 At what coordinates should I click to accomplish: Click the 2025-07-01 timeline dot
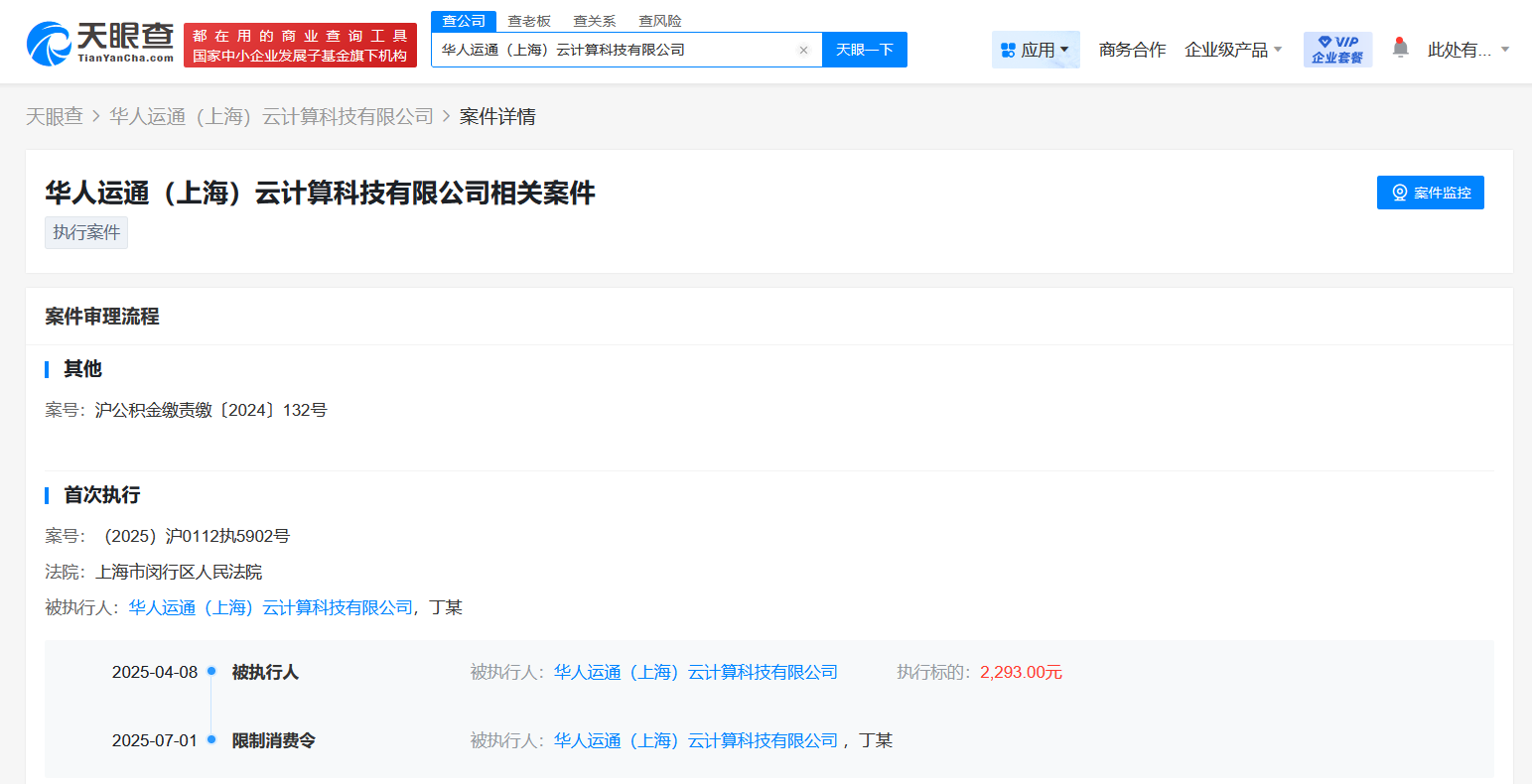(x=211, y=739)
